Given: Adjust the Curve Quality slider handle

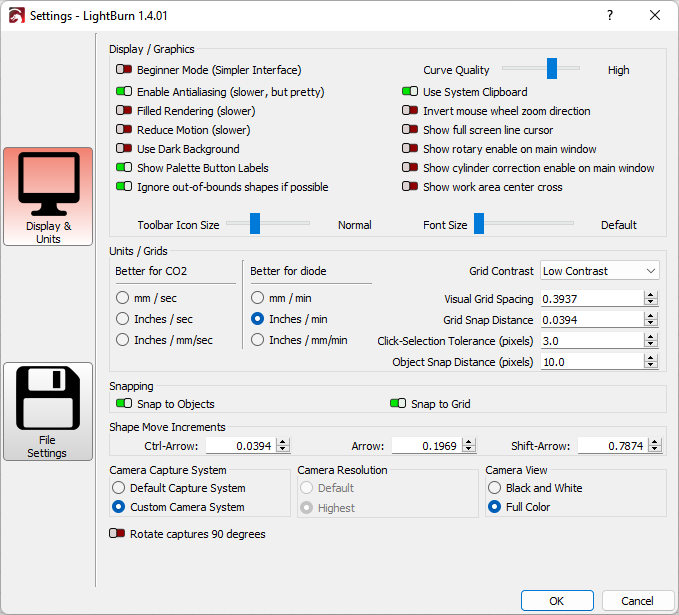Looking at the screenshot, I should [552, 68].
